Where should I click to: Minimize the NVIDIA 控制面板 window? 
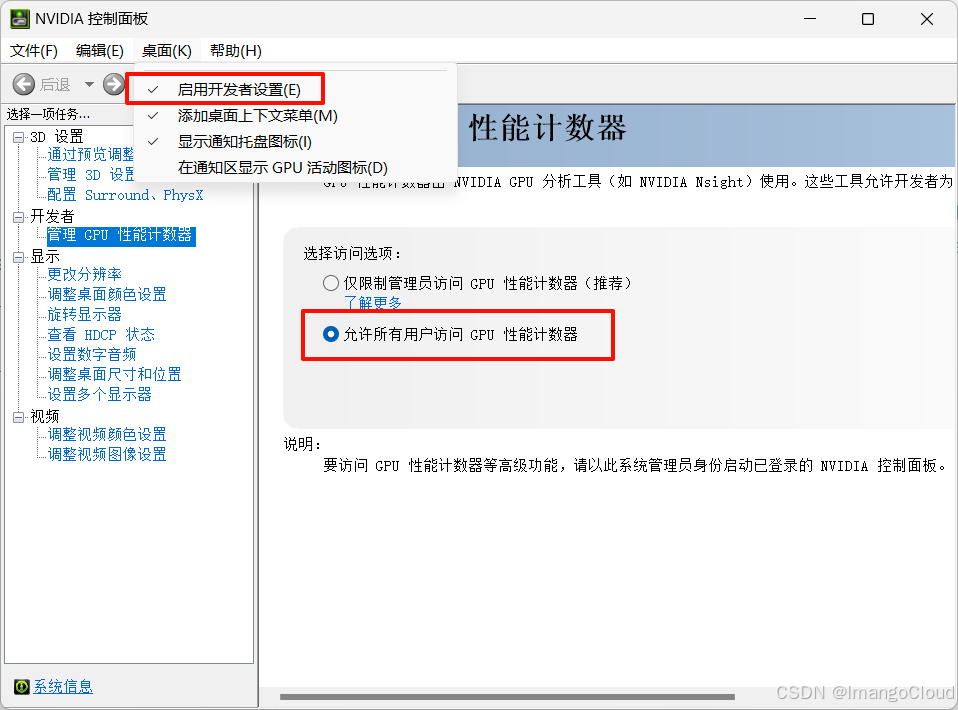(x=810, y=19)
